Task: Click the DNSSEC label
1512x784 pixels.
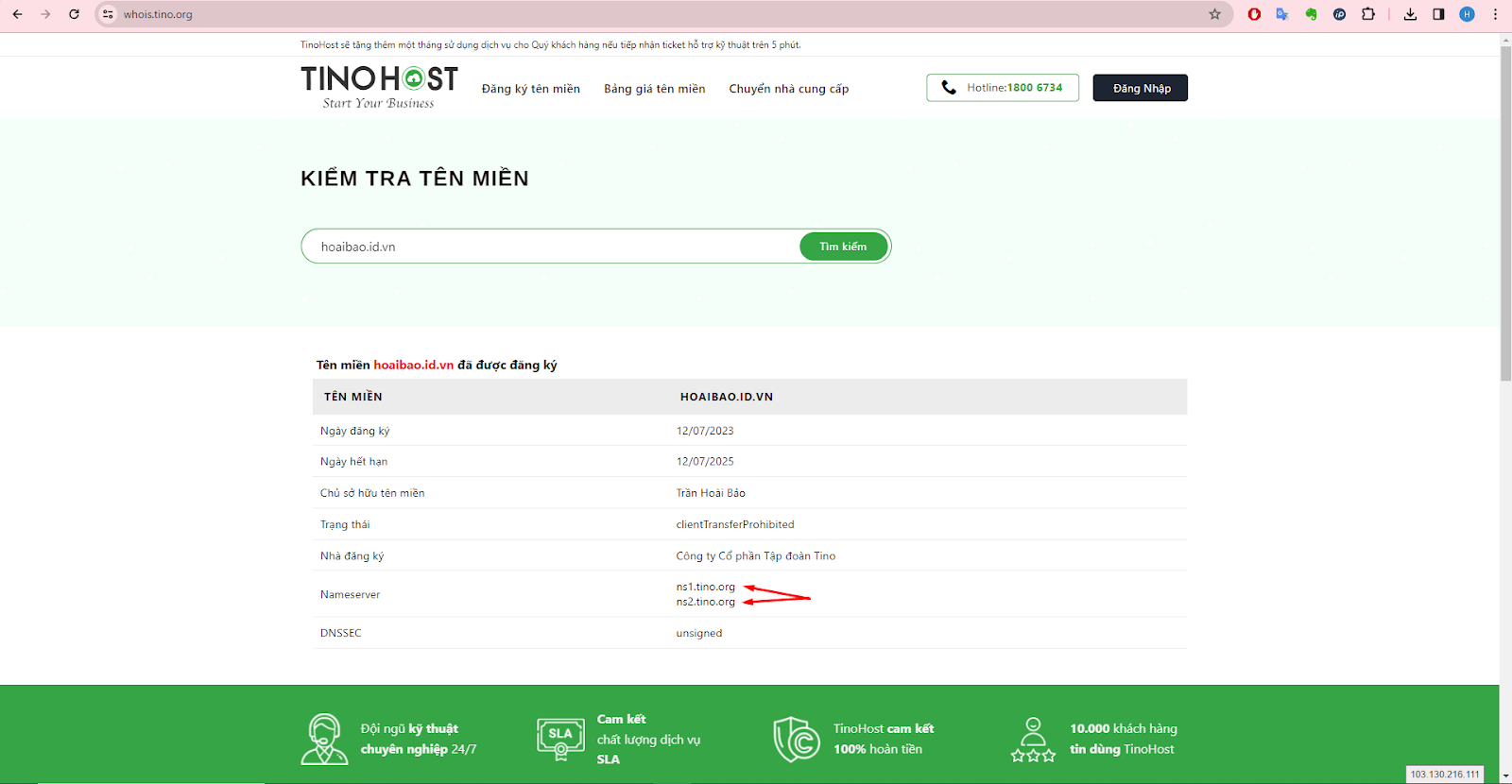Action: click(x=341, y=634)
